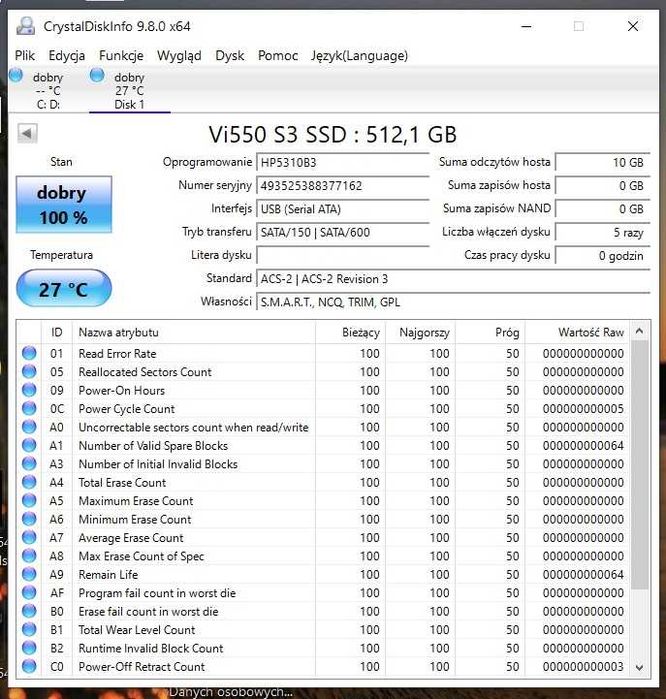Screen dimensions: 666x699
Task: Click the previous disk arrow button
Action: pyautogui.click(x=27, y=133)
